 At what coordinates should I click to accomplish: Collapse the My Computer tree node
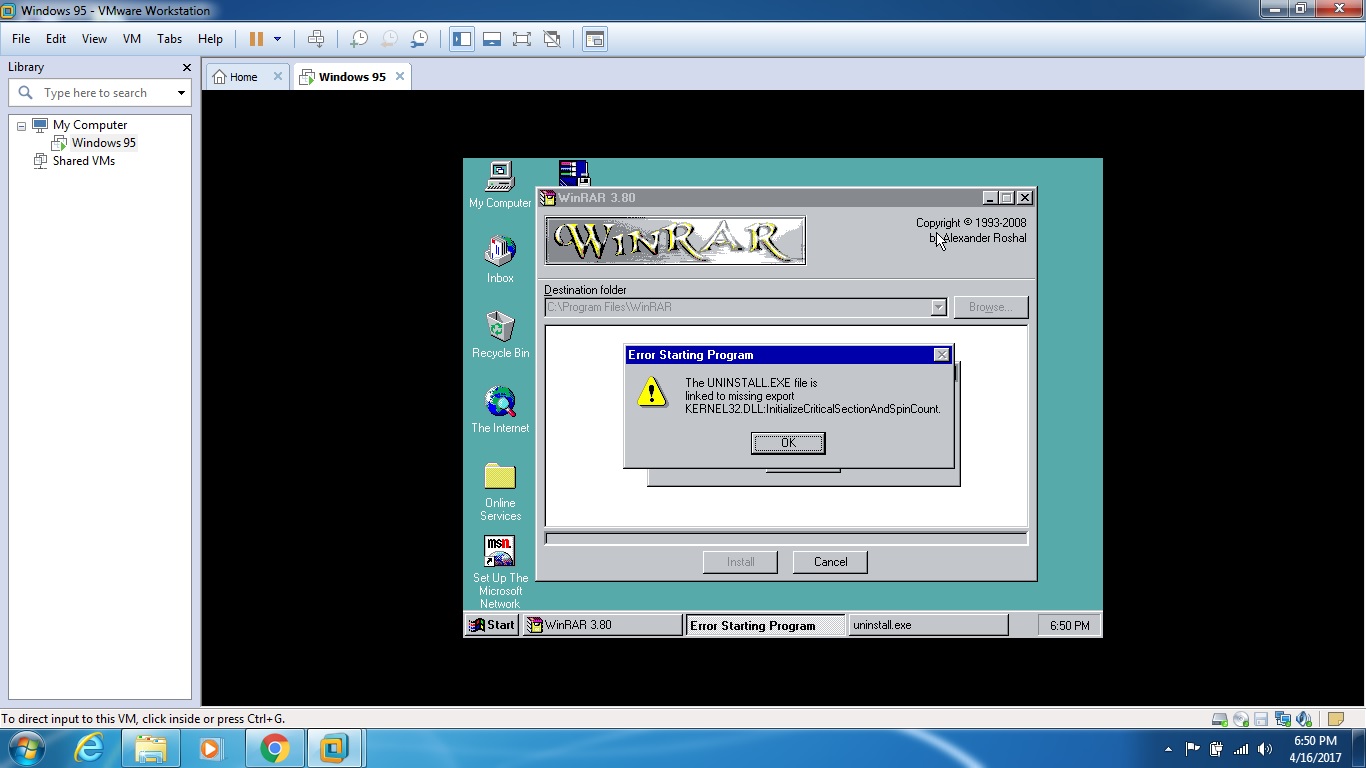[21, 126]
